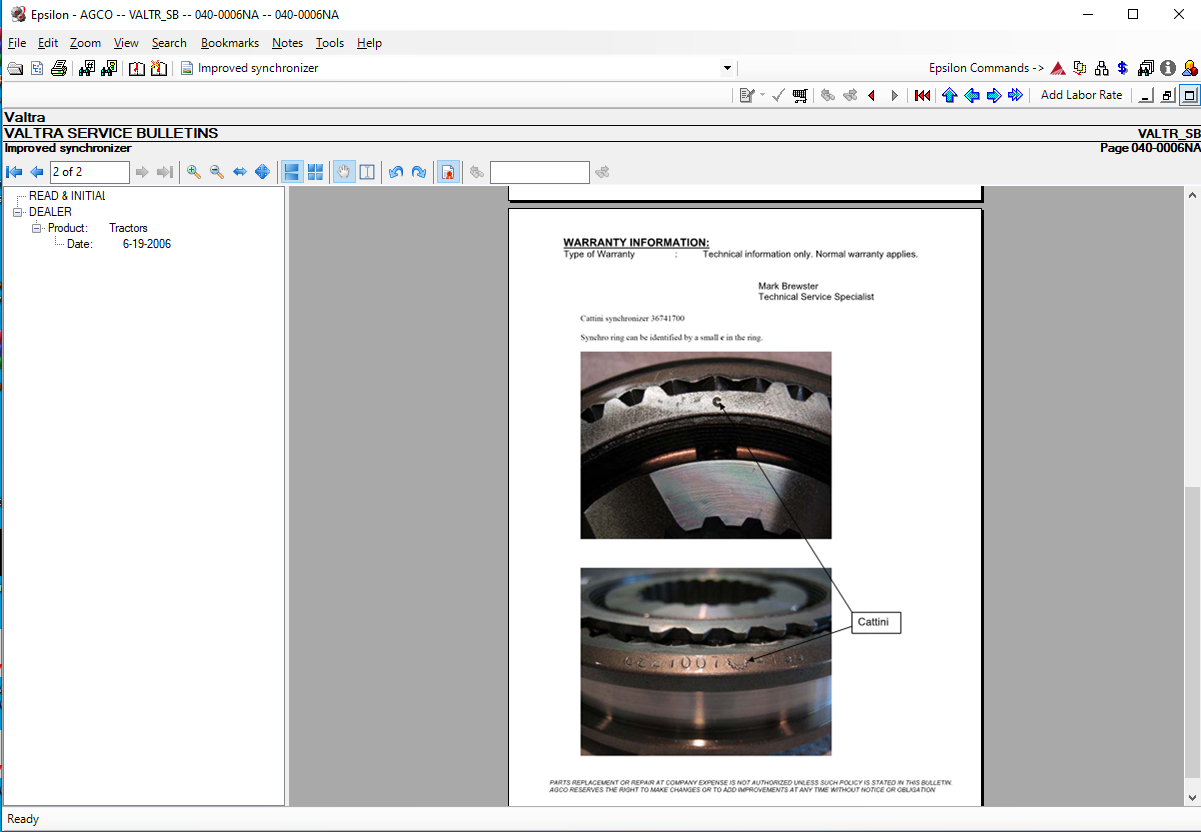Open the Help menu
1201x832 pixels.
pos(369,43)
